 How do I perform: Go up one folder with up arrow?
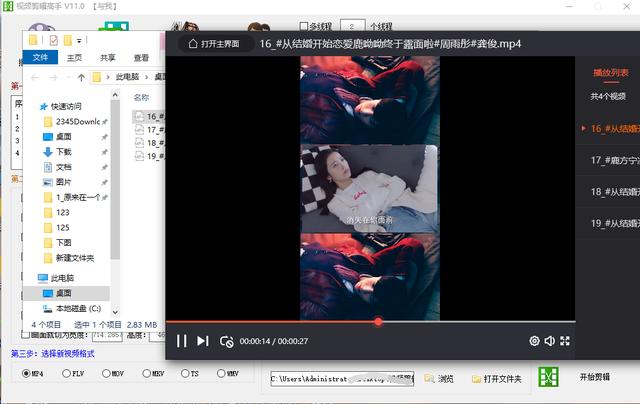click(x=81, y=77)
